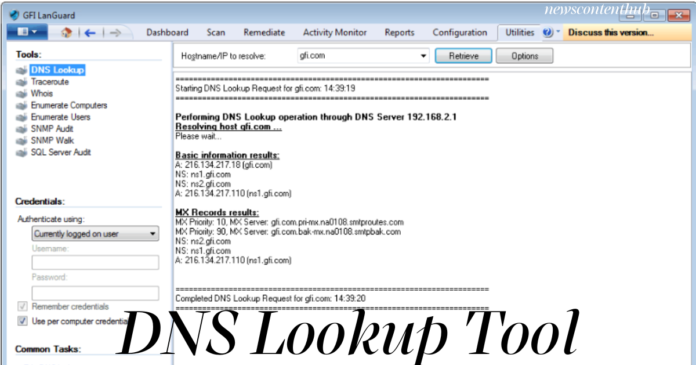Open the Configuration tab
The image size is (696, 365).
460,32
